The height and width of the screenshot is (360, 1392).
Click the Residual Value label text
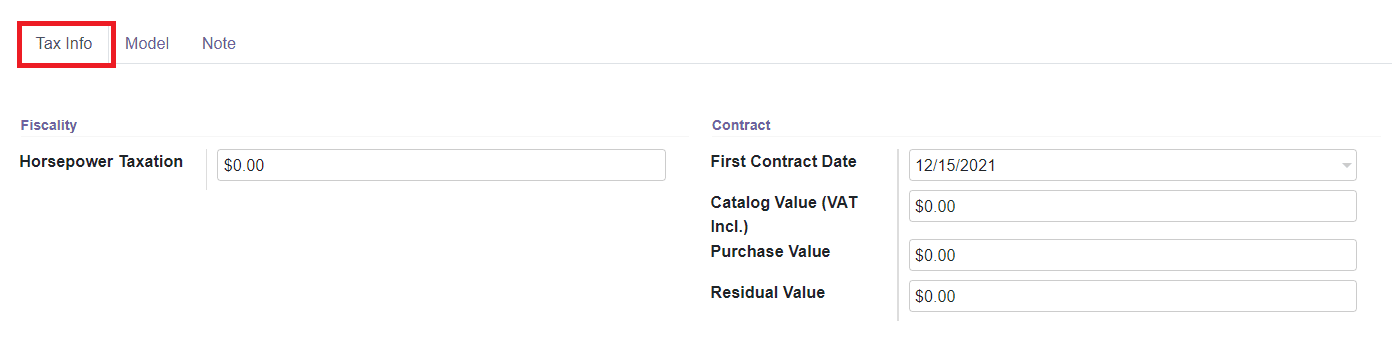(x=767, y=292)
